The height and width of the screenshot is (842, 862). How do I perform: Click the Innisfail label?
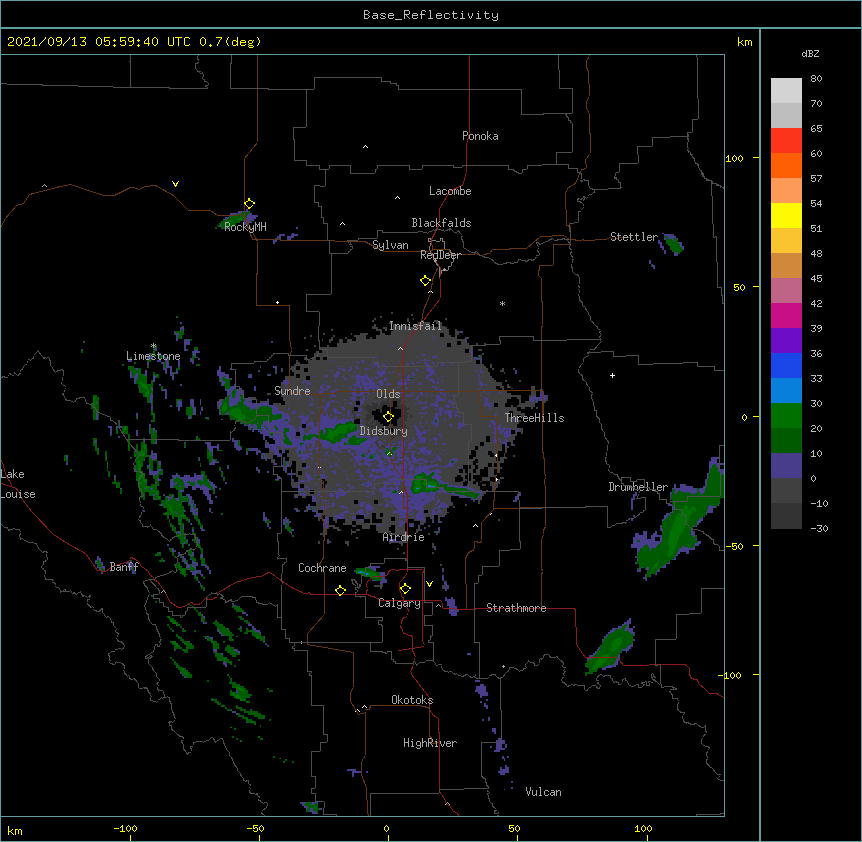pos(416,326)
